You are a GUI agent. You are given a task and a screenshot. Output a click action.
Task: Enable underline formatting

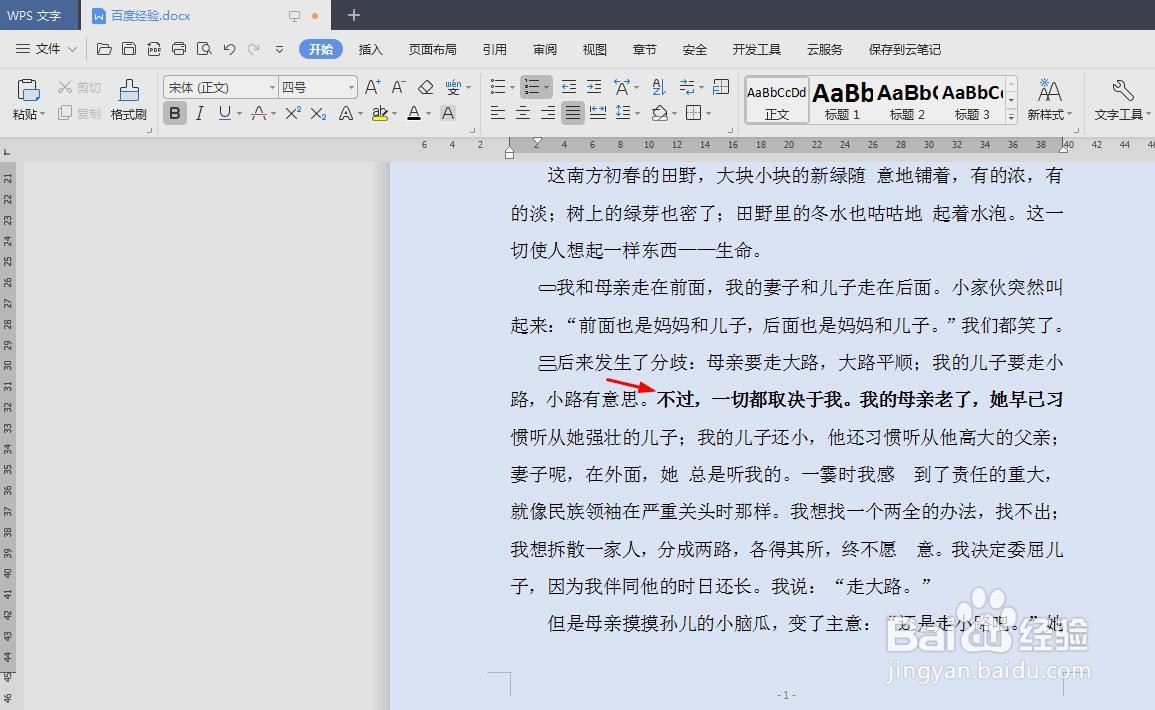[x=224, y=113]
